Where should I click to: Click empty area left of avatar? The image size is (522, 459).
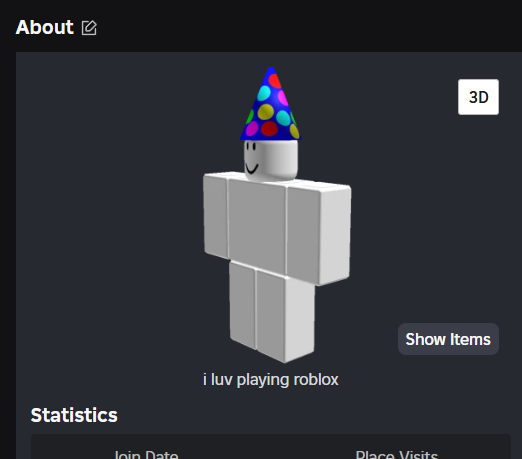[110, 217]
